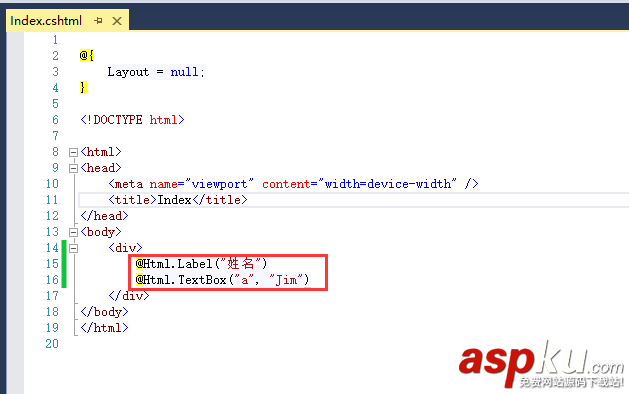Click the opening <head> tag text

(101, 168)
